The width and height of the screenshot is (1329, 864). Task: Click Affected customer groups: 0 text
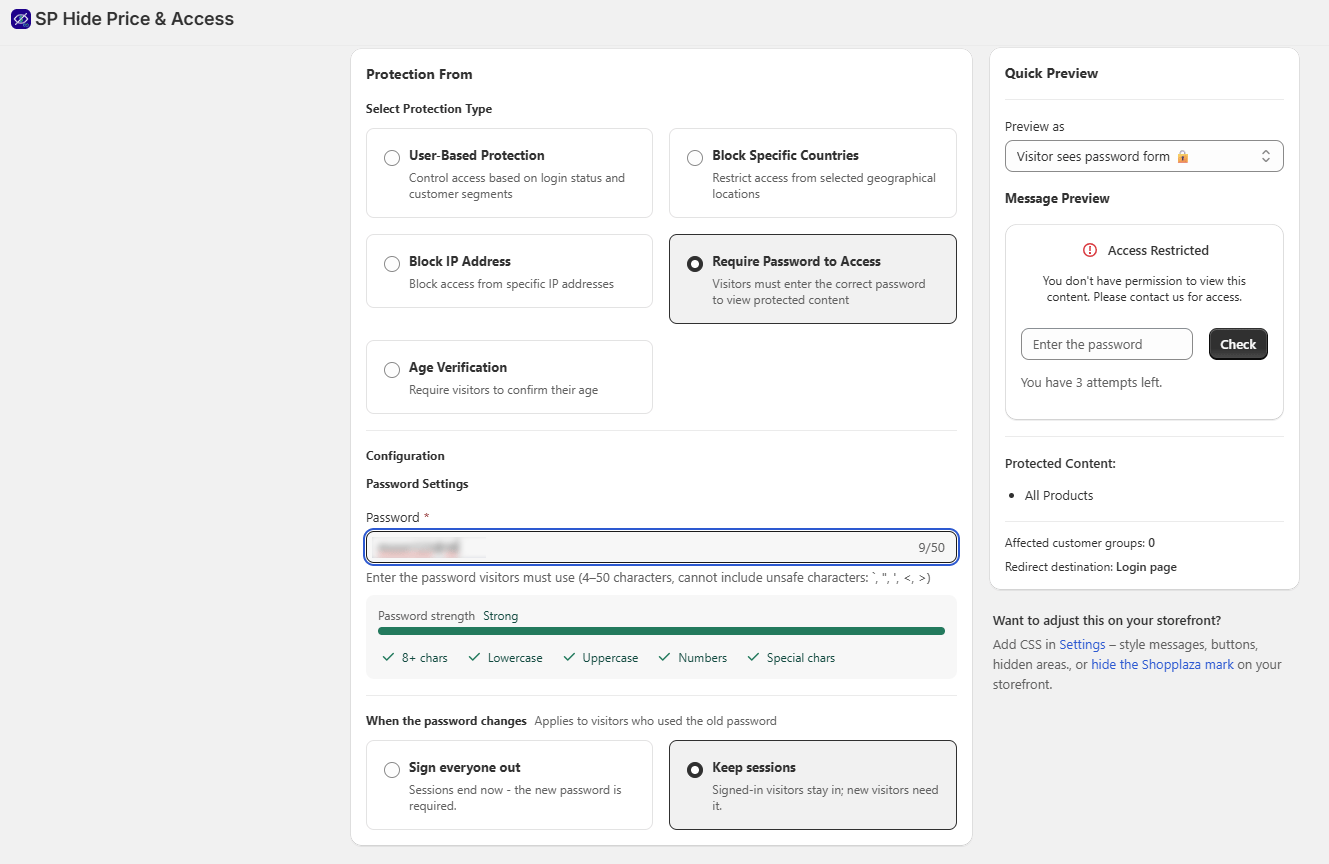coord(1080,543)
